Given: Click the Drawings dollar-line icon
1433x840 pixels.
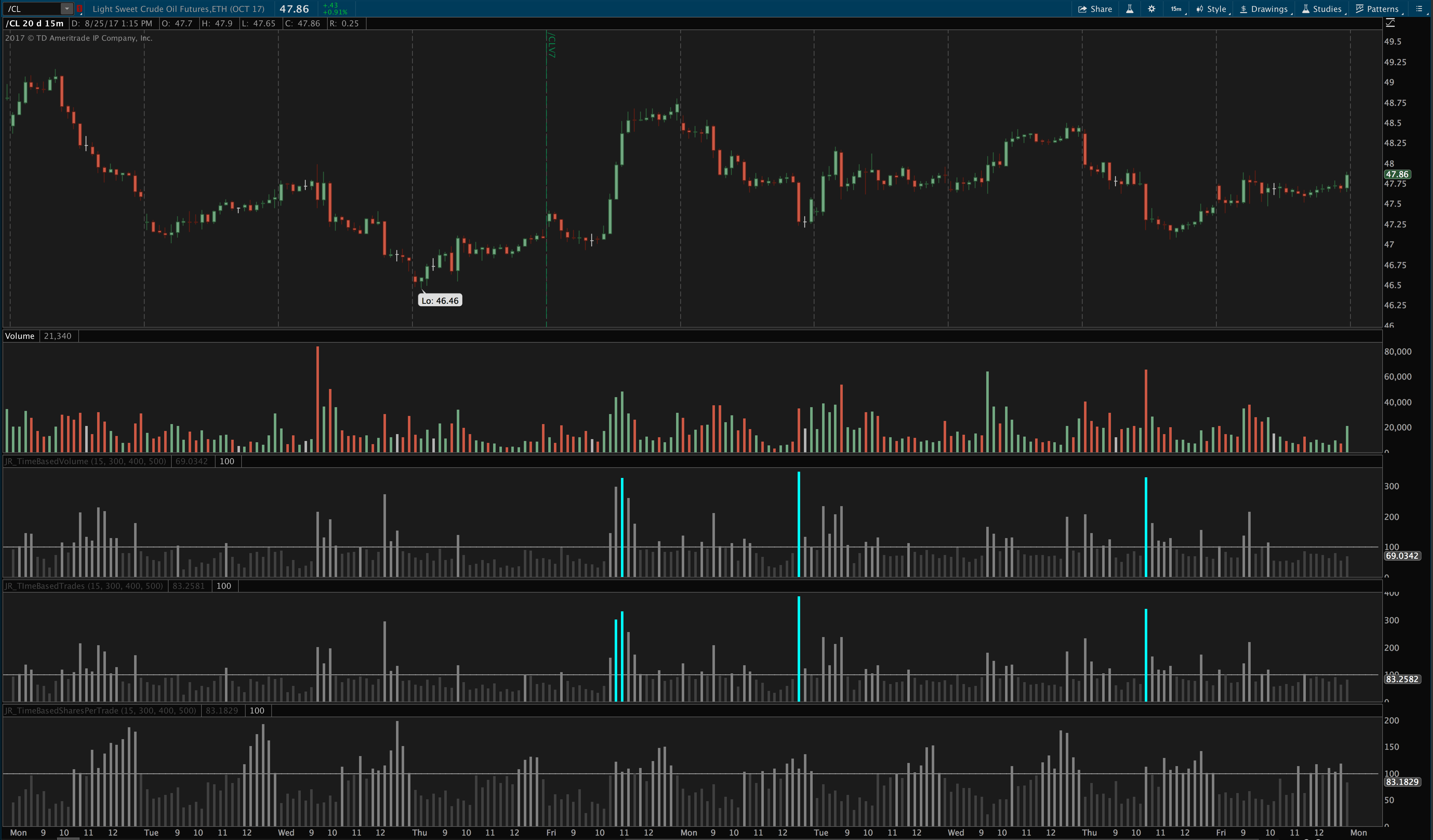Looking at the screenshot, I should click(1244, 8).
